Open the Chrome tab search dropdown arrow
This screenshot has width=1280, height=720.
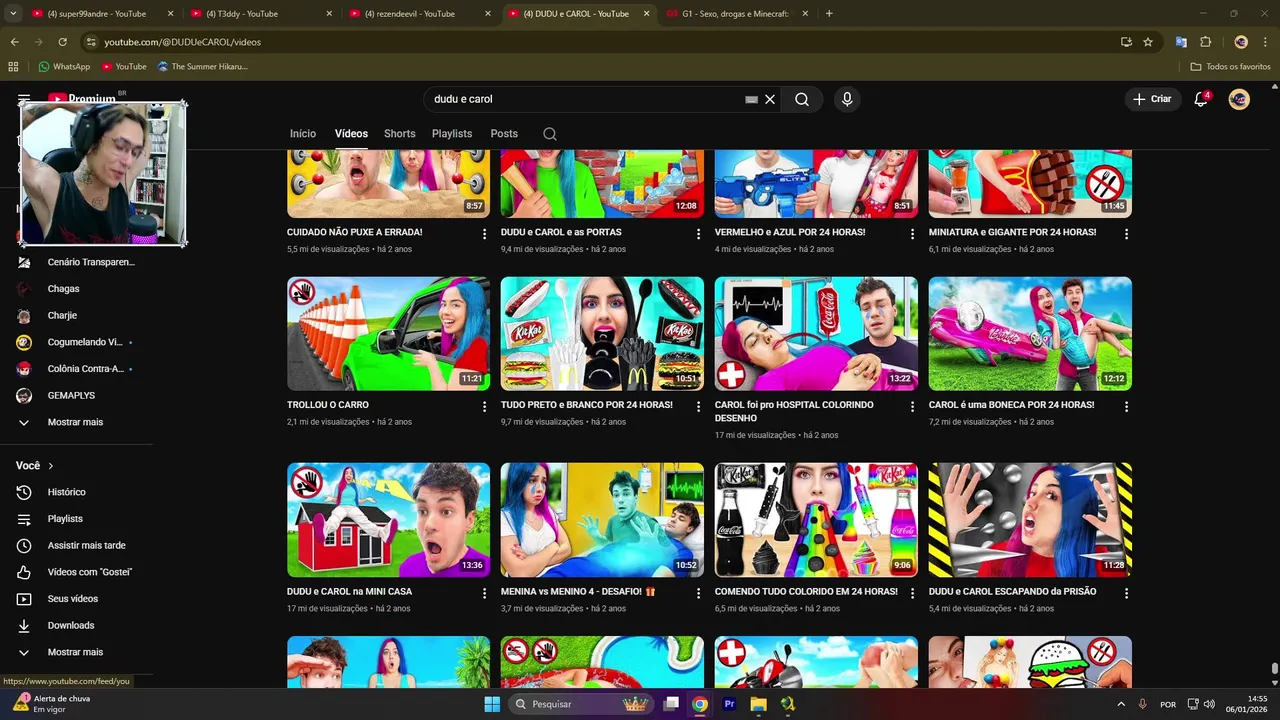click(13, 14)
